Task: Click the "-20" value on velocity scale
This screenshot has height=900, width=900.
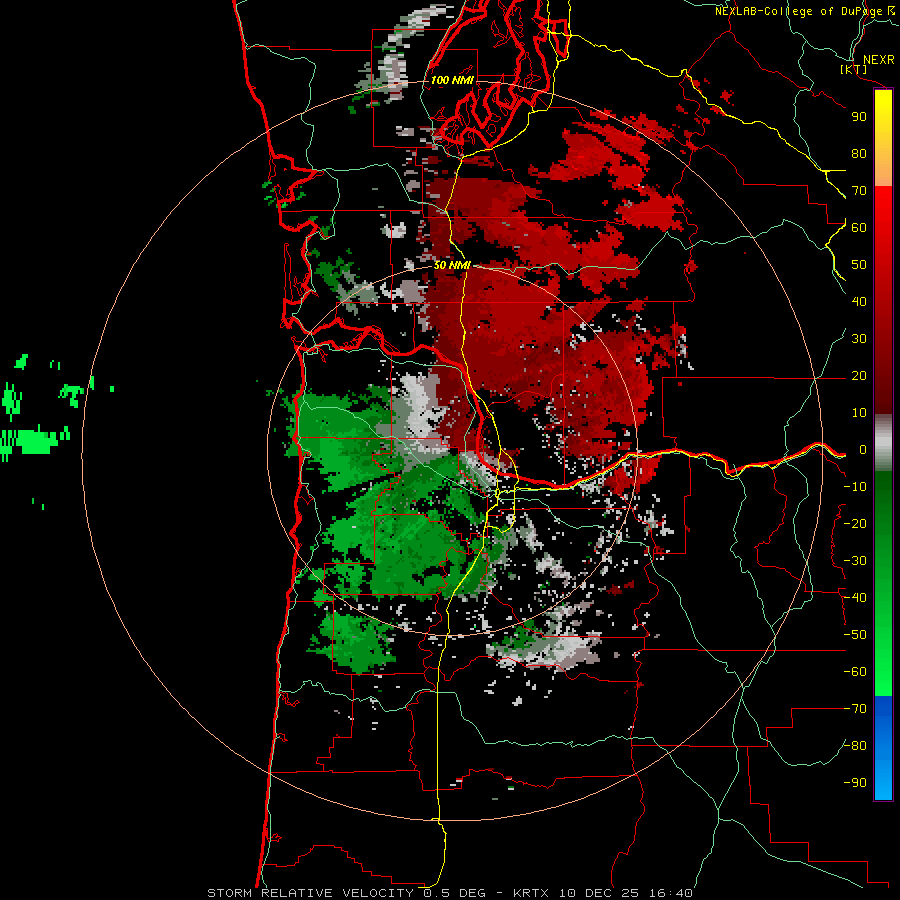Action: coord(855,524)
